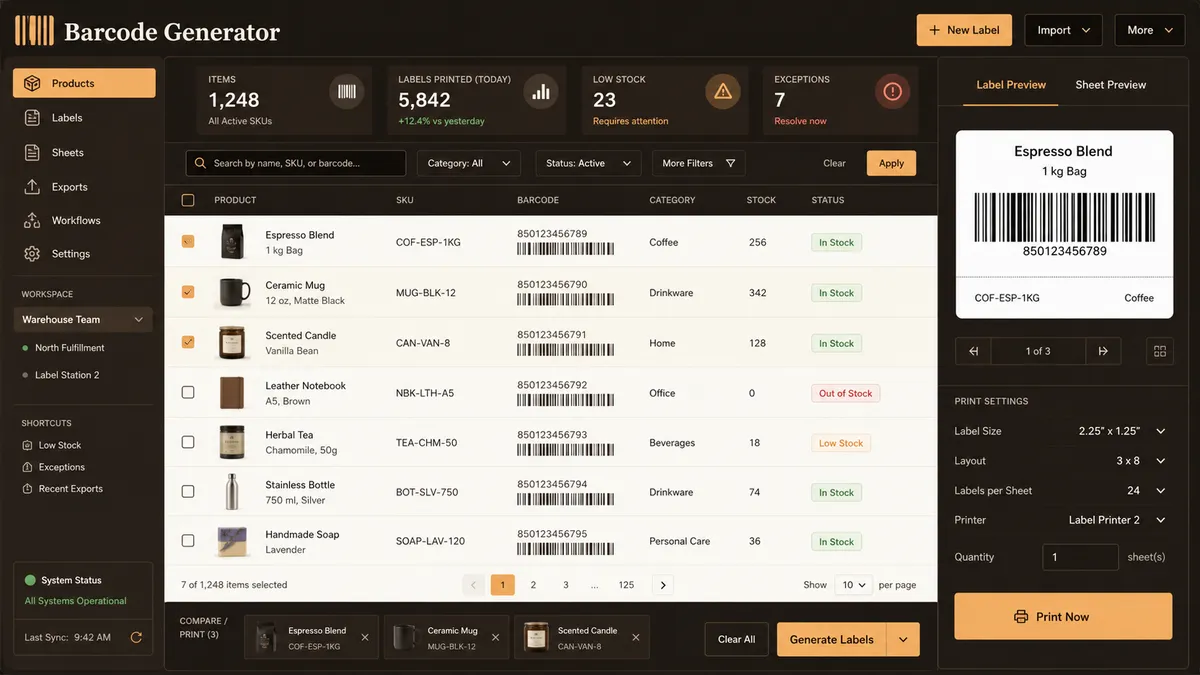Switch to the Label Preview tab
The width and height of the screenshot is (1200, 675).
click(x=1011, y=85)
